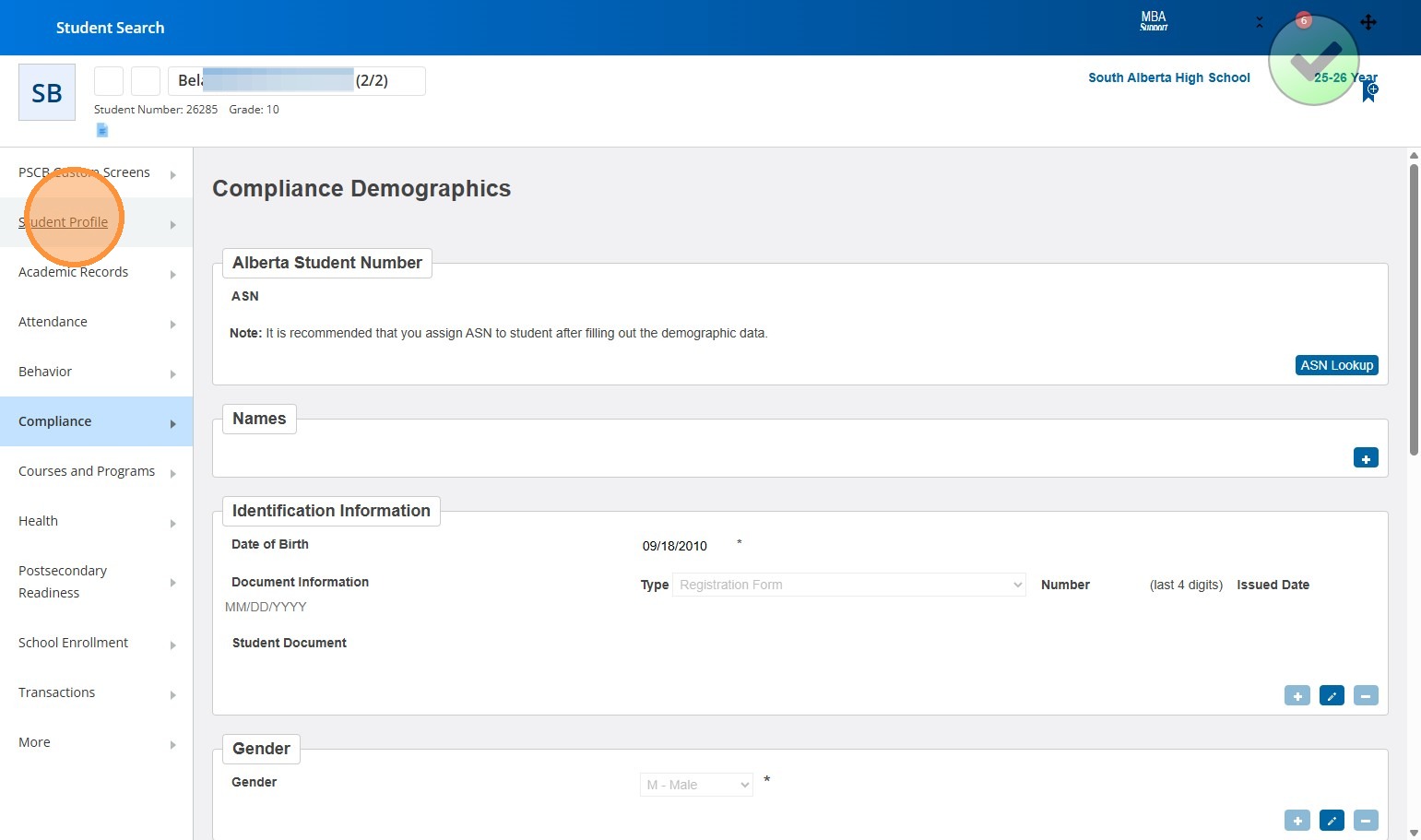Click the Student Profile link
Image resolution: width=1421 pixels, height=840 pixels.
click(63, 222)
